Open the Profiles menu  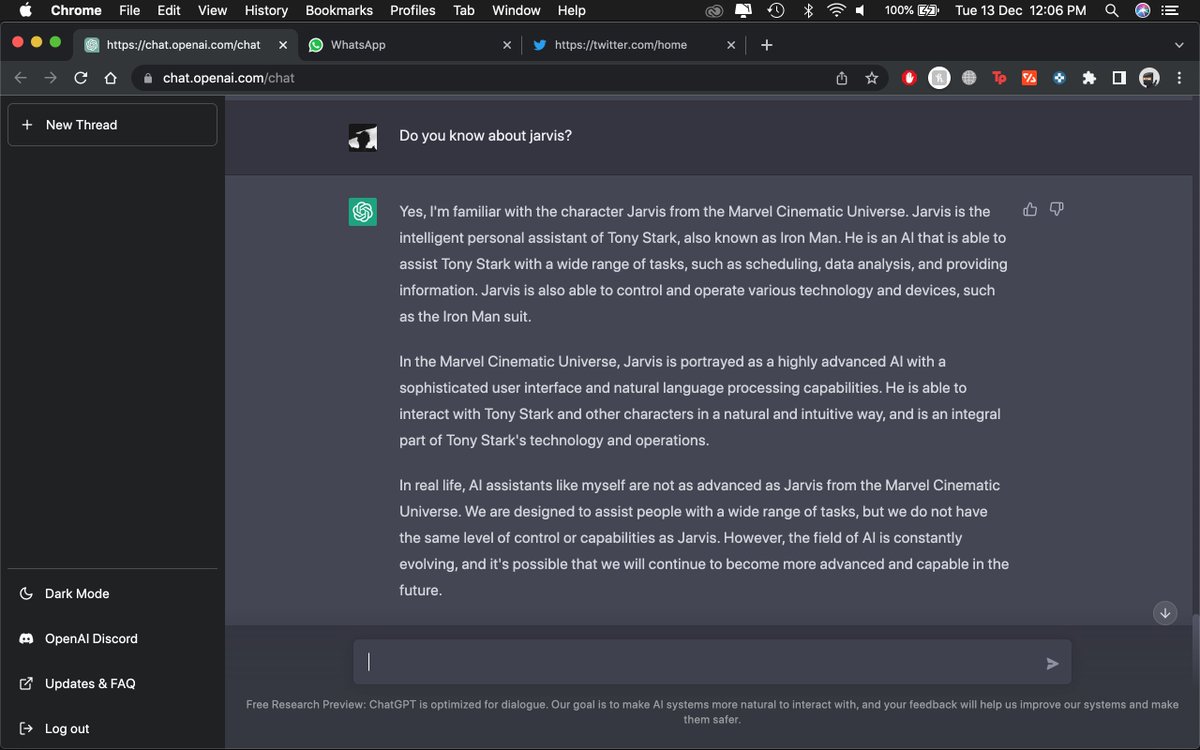(413, 10)
